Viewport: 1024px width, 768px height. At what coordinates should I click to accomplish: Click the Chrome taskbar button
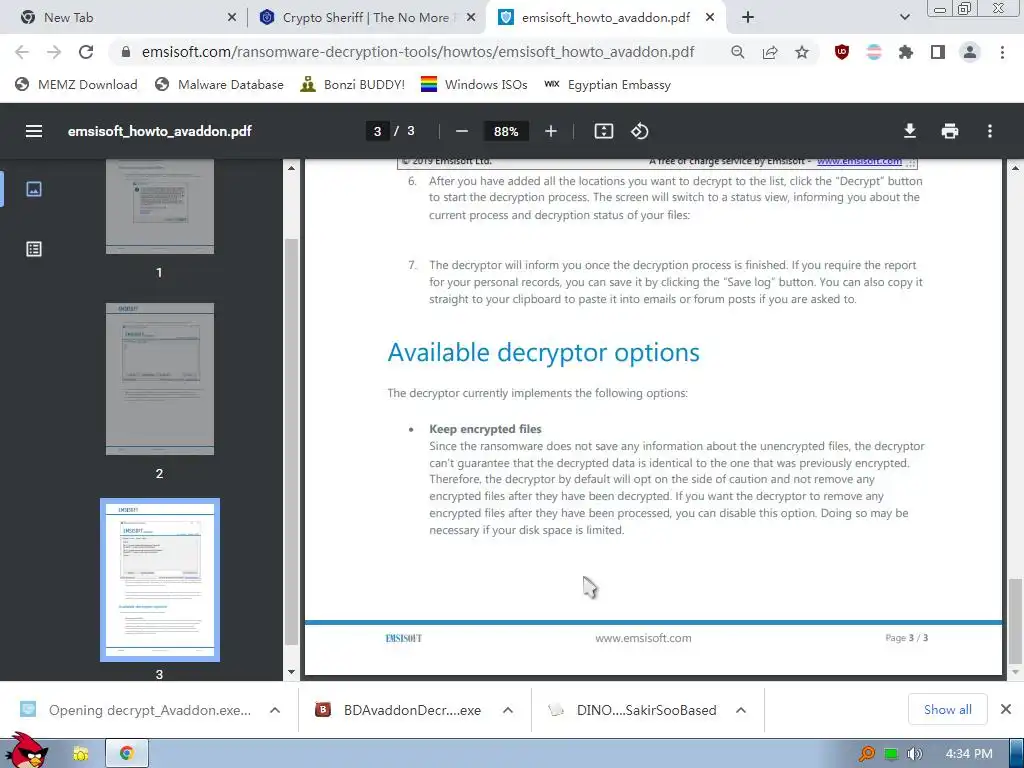click(x=127, y=753)
